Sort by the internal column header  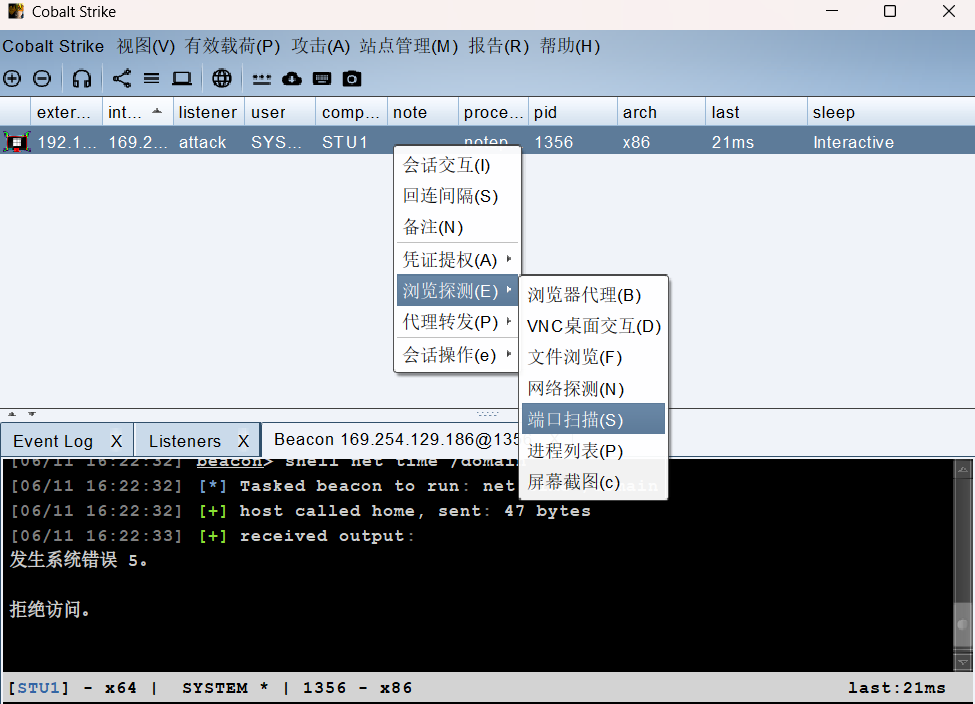tap(137, 112)
